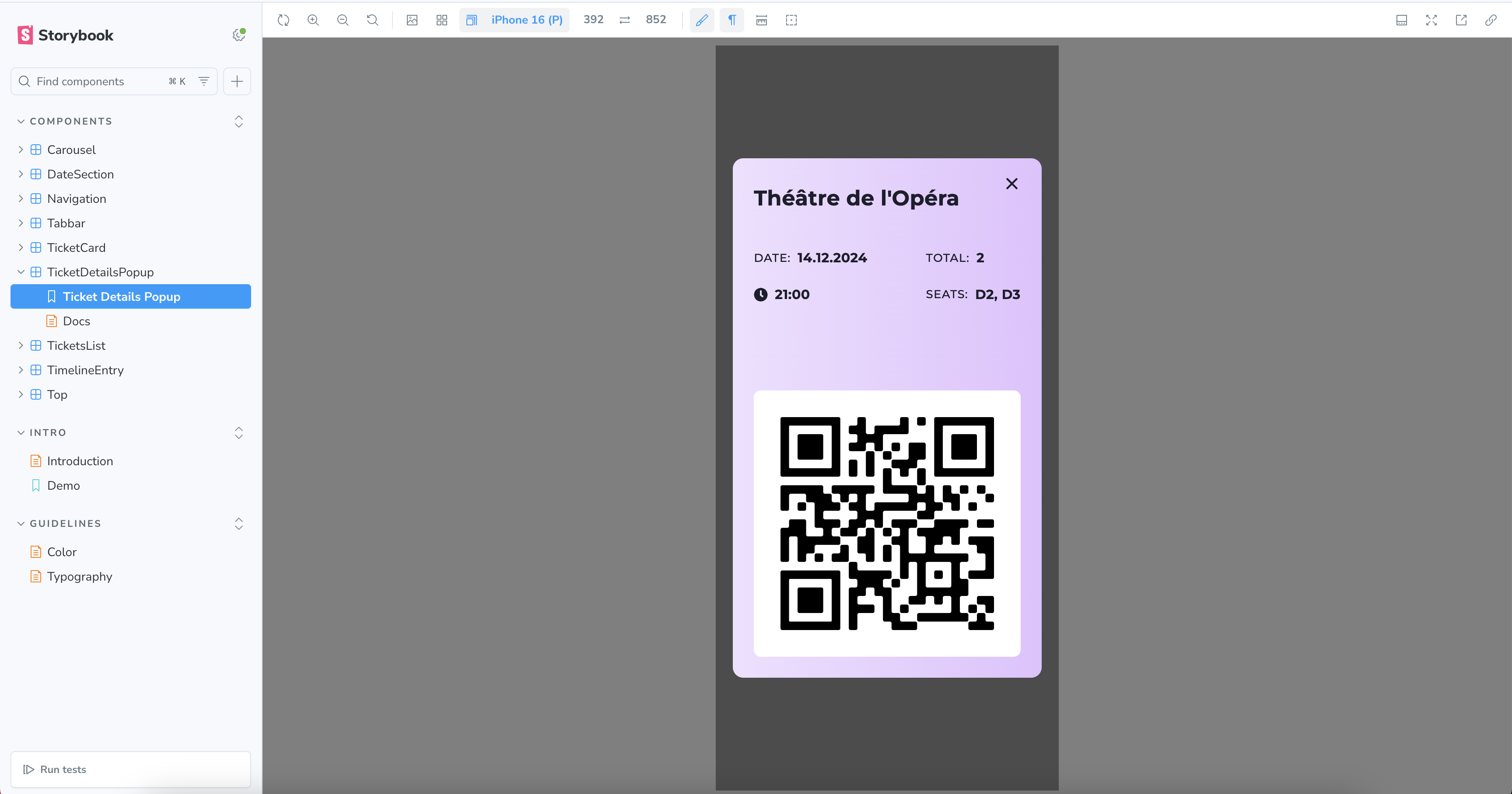Image resolution: width=1512 pixels, height=794 pixels.
Task: Open the iPhone 16 viewport dropdown
Action: click(x=514, y=19)
